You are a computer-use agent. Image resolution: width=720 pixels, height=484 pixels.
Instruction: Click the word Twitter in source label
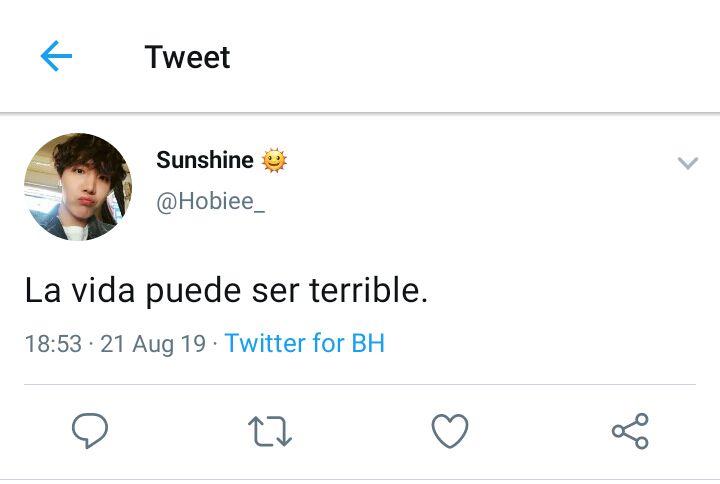tap(265, 343)
